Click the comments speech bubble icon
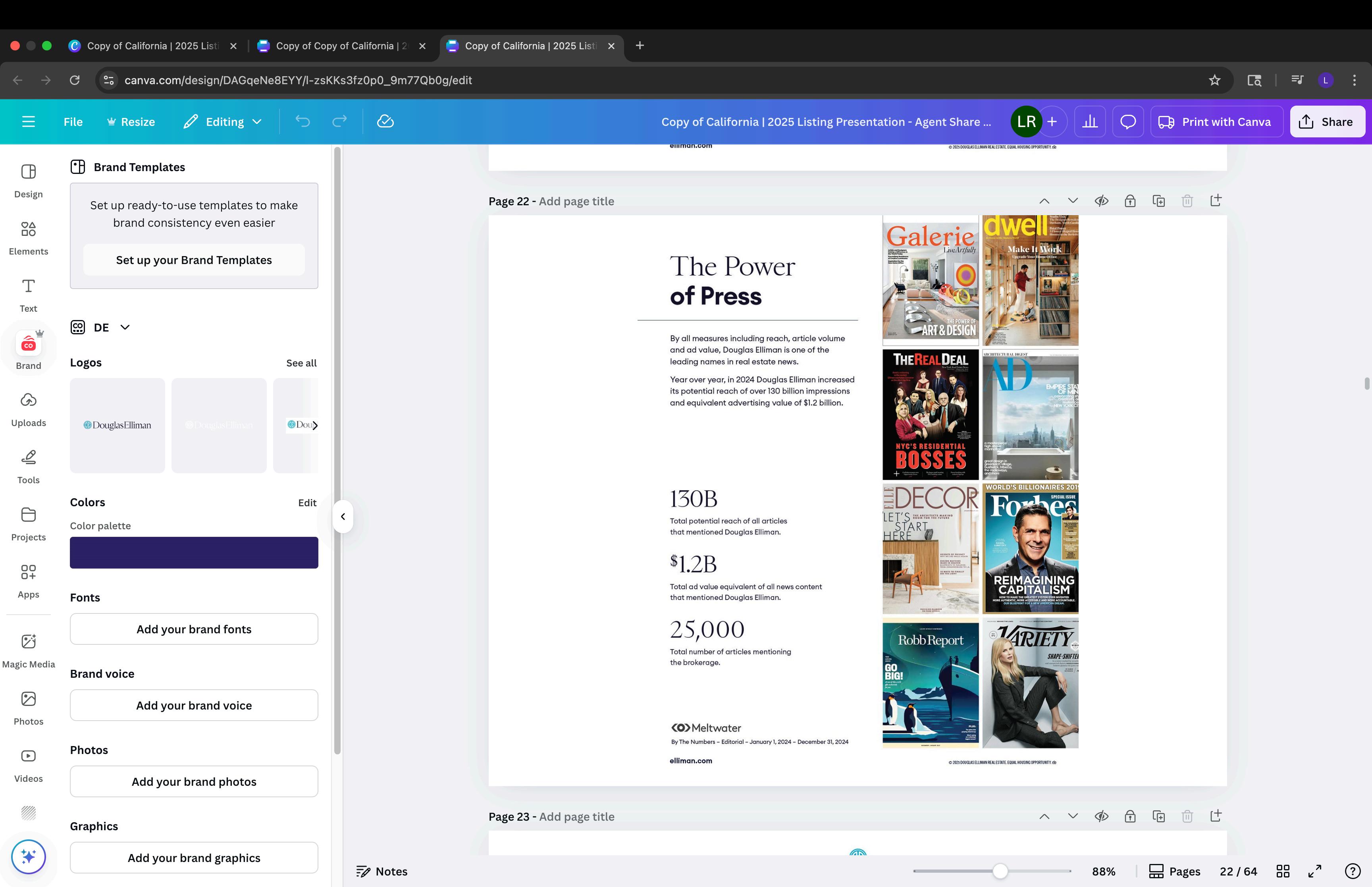Image resolution: width=1372 pixels, height=887 pixels. [x=1127, y=121]
